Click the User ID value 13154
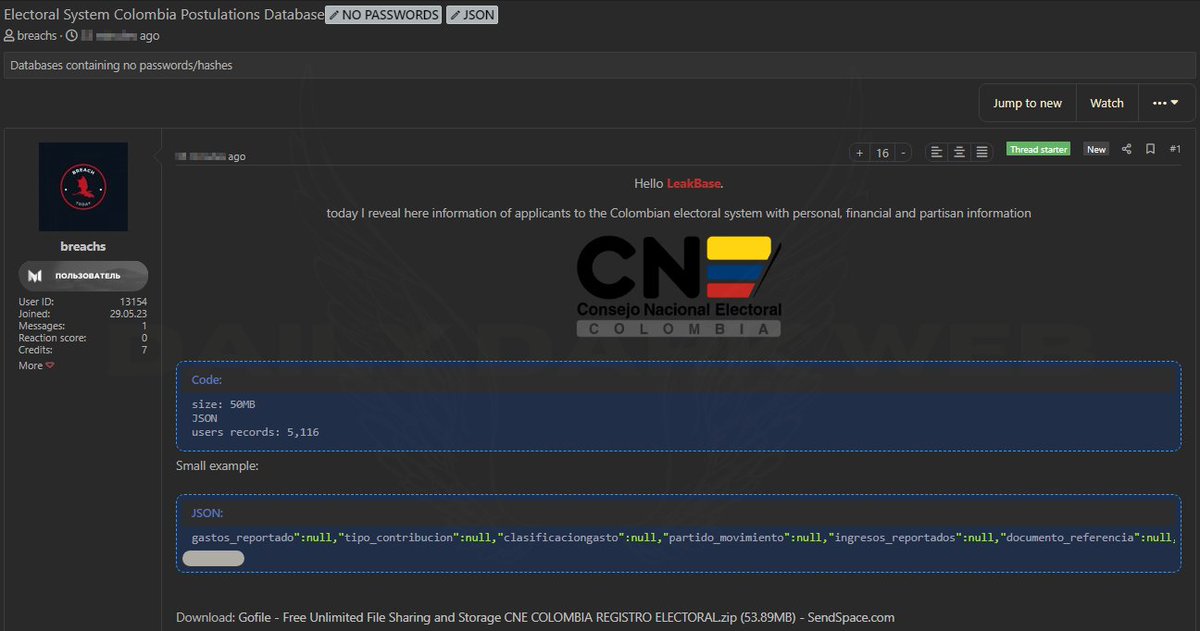The height and width of the screenshot is (631, 1200). tap(132, 302)
